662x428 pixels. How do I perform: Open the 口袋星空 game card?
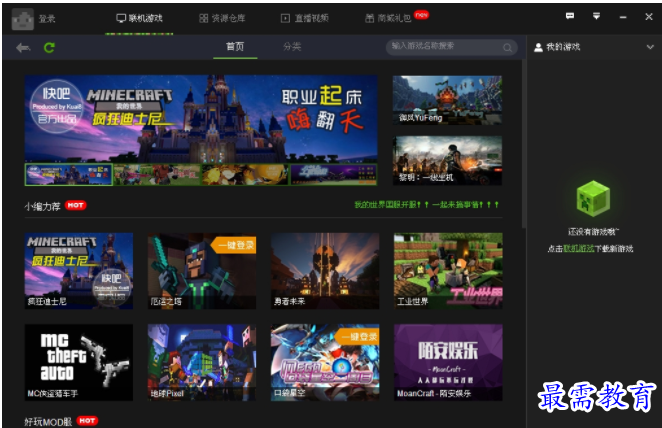point(325,362)
